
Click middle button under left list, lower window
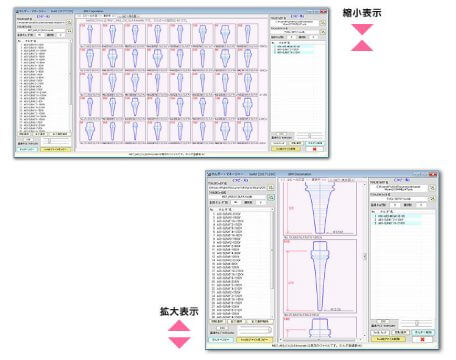(236, 322)
